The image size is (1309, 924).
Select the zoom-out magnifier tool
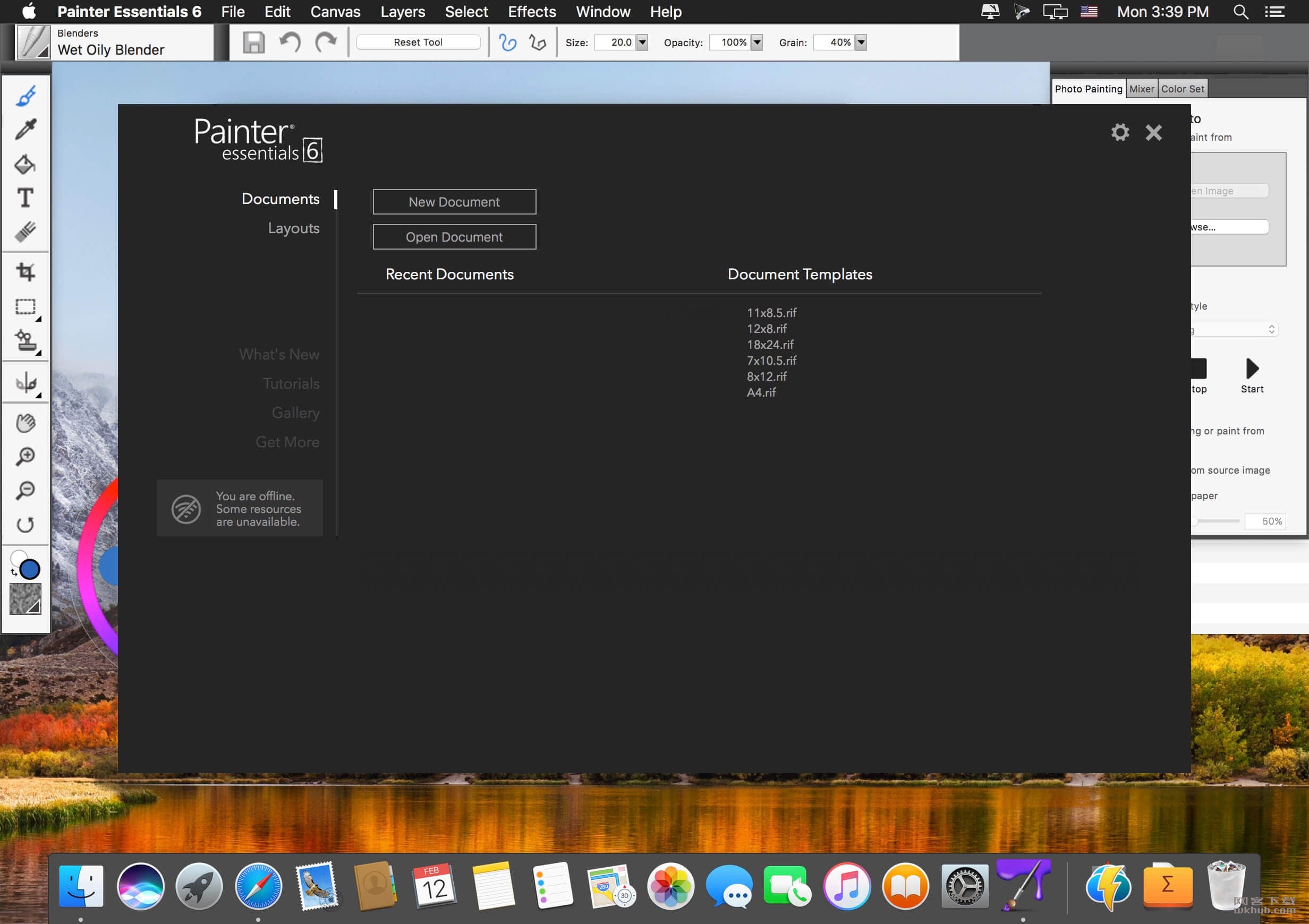[x=25, y=490]
